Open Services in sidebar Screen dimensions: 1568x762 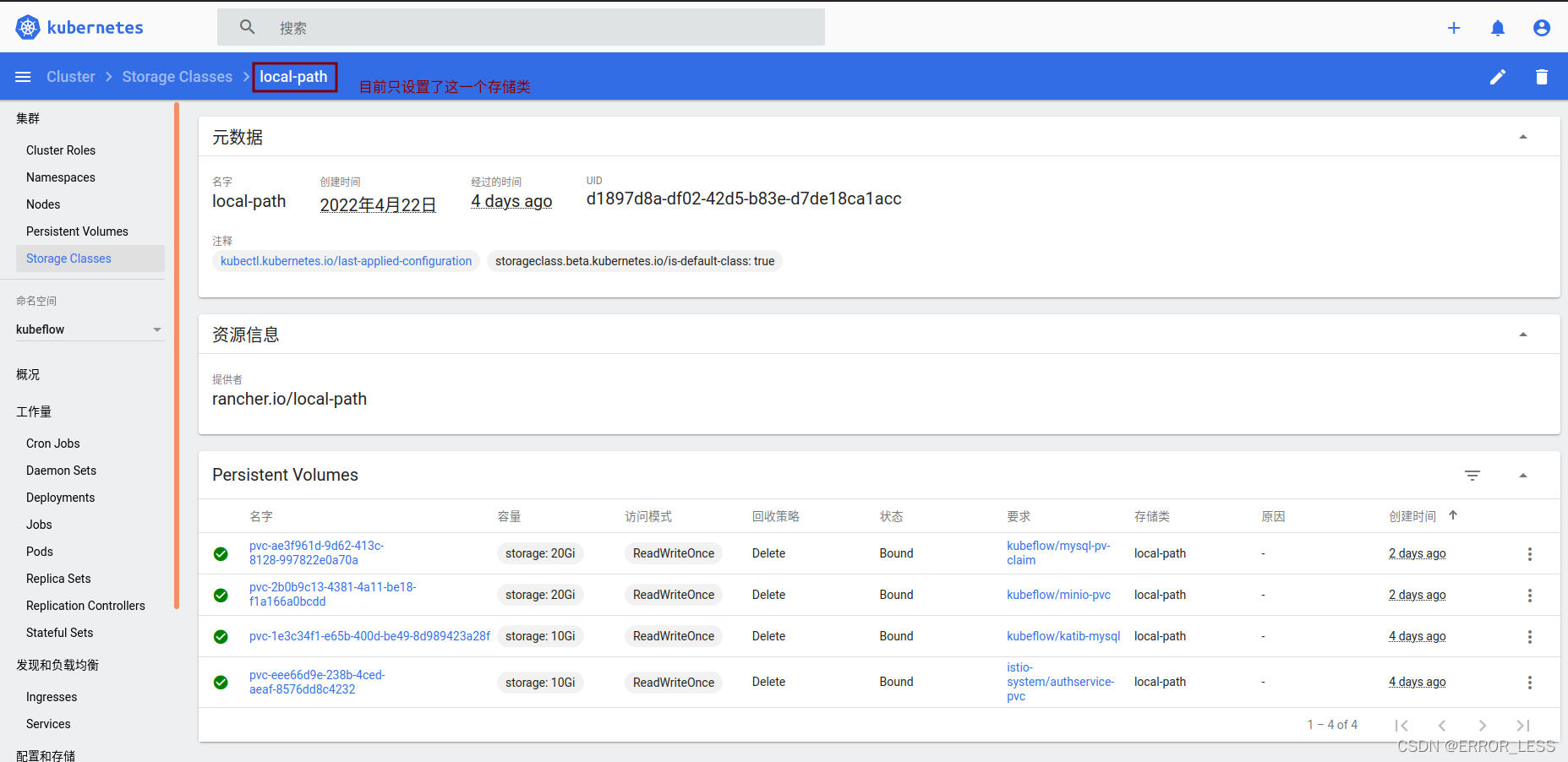click(48, 724)
